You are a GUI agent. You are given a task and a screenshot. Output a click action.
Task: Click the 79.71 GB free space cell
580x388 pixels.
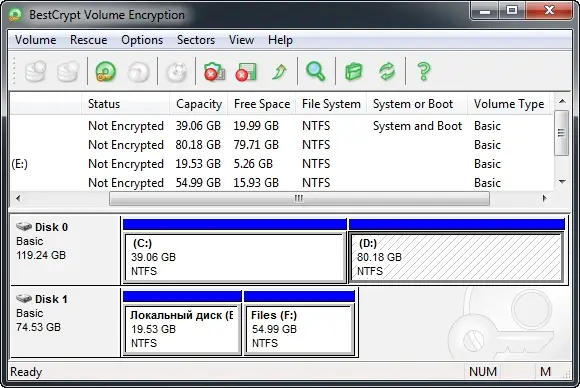coord(256,145)
